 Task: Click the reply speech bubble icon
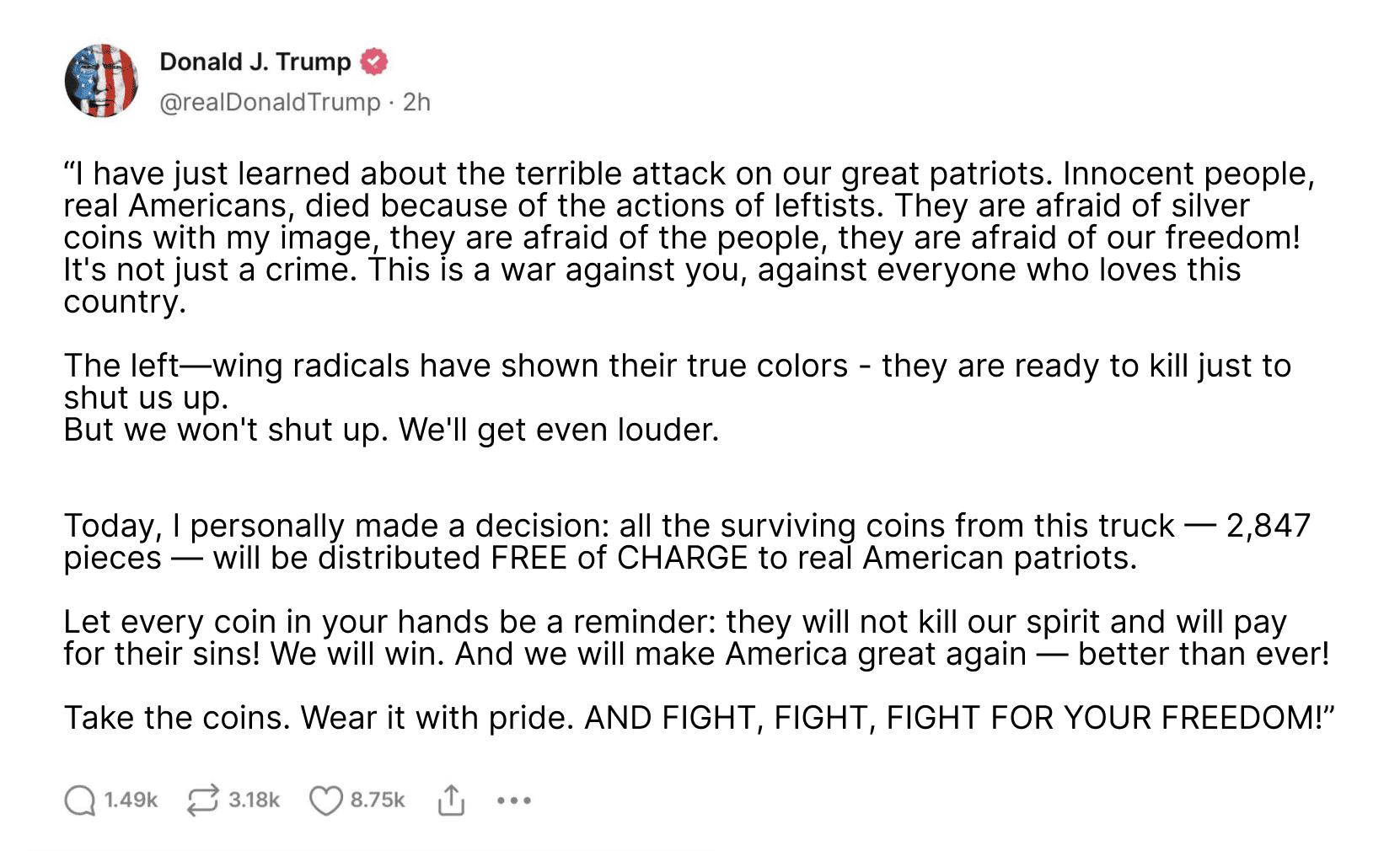[80, 800]
